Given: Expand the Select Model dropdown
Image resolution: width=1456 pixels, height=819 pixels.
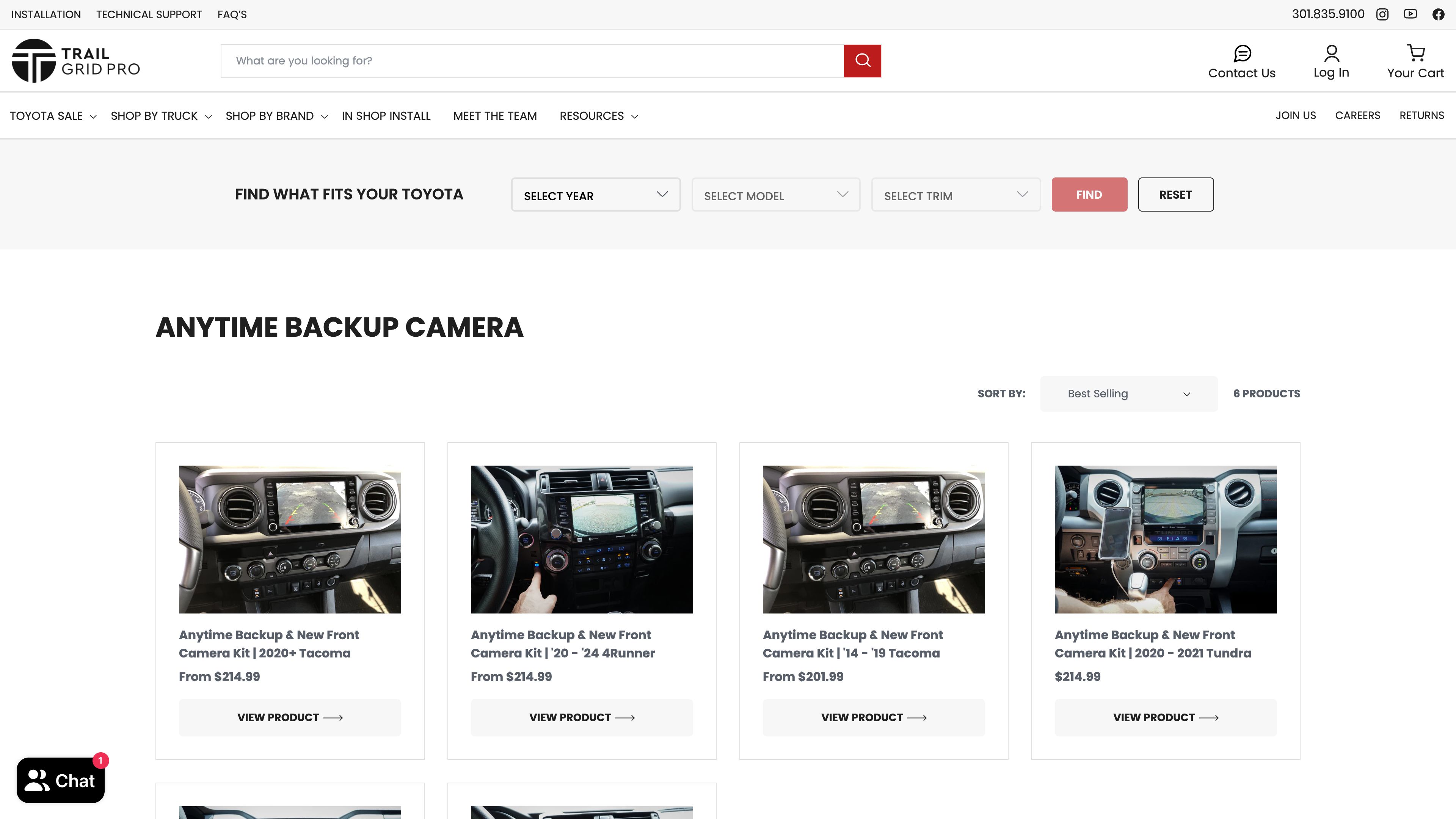Looking at the screenshot, I should 775,195.
